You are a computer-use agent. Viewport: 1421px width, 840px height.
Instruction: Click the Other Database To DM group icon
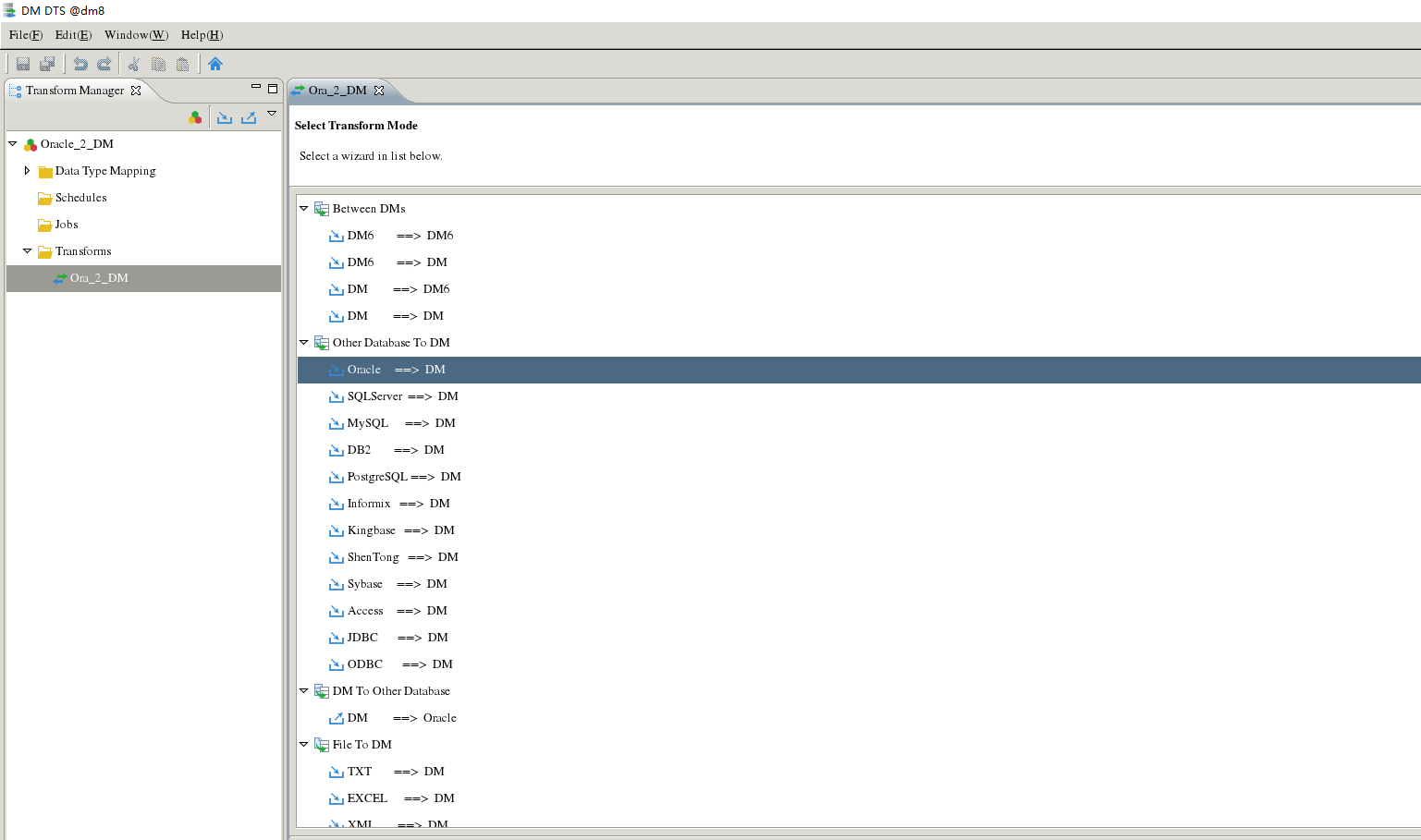[x=322, y=343]
